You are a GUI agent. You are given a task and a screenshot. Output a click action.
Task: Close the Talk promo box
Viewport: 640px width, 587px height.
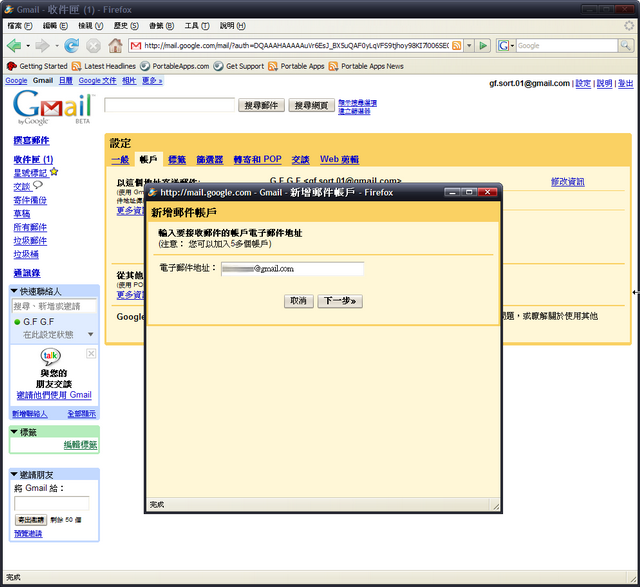(91, 354)
